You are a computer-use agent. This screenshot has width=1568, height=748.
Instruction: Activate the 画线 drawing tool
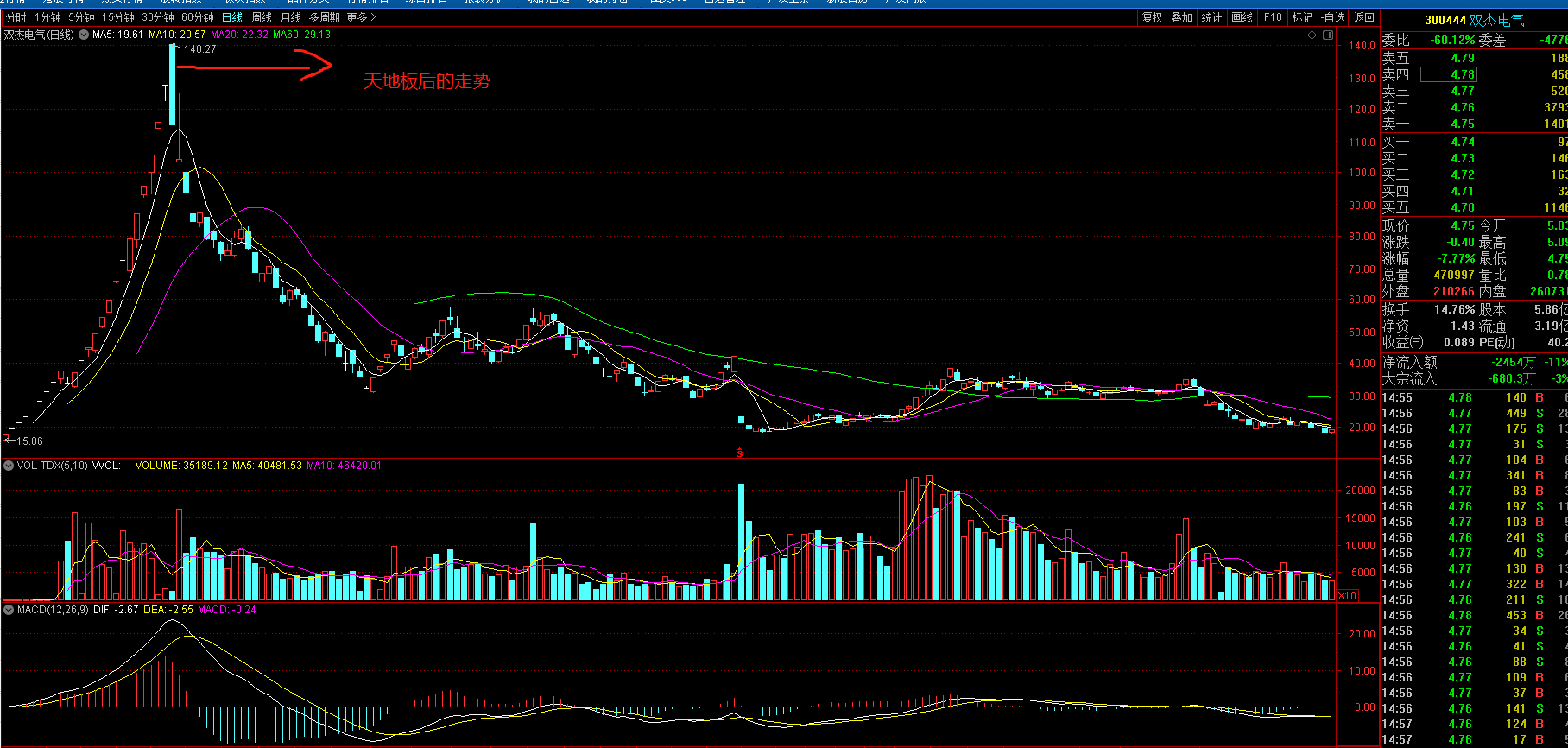(1242, 17)
